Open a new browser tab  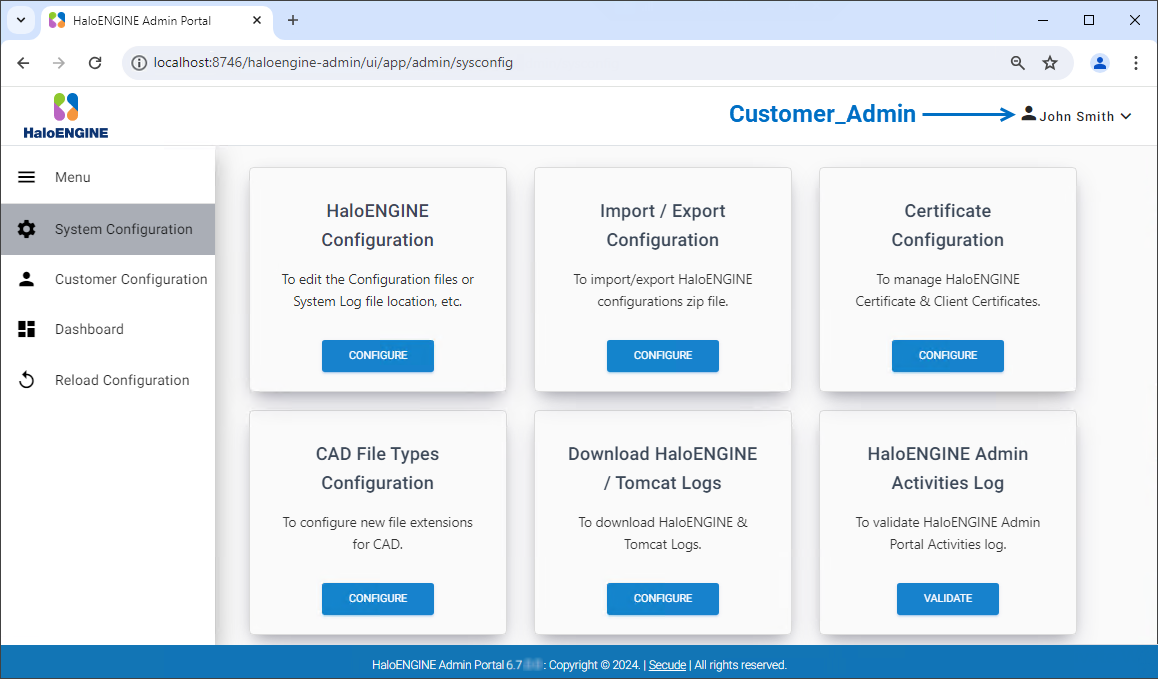coord(293,20)
